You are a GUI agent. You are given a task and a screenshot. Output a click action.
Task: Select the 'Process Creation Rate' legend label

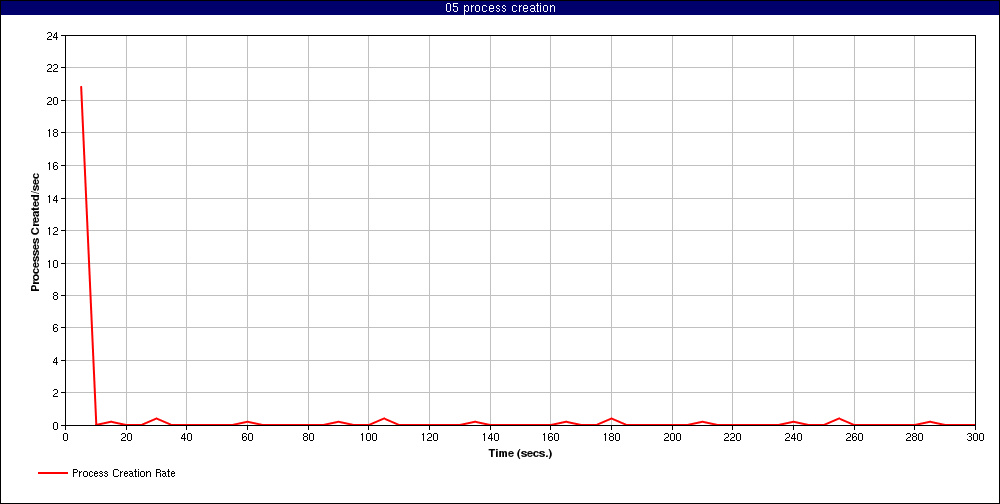(123, 473)
